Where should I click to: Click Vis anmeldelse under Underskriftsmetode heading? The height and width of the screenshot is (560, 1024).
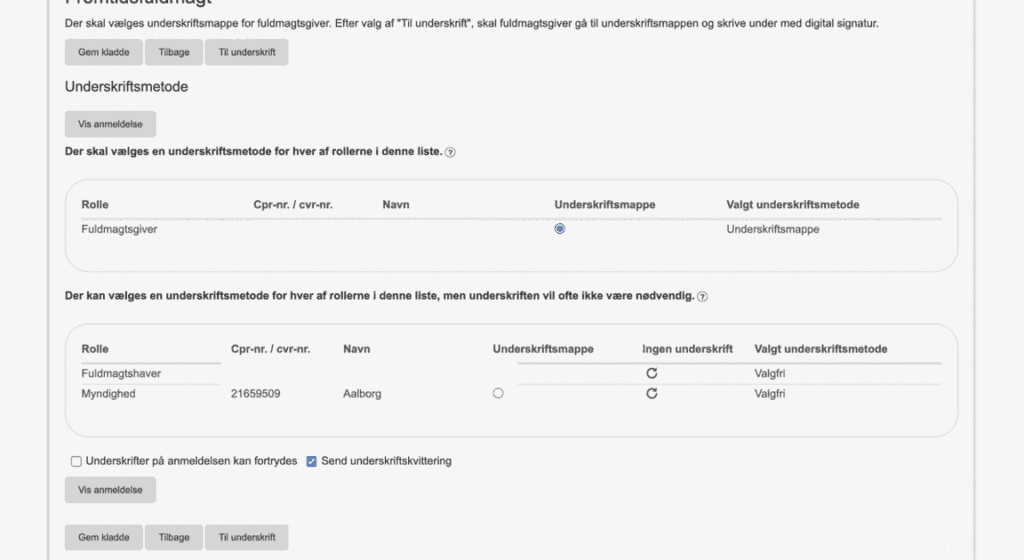point(110,124)
